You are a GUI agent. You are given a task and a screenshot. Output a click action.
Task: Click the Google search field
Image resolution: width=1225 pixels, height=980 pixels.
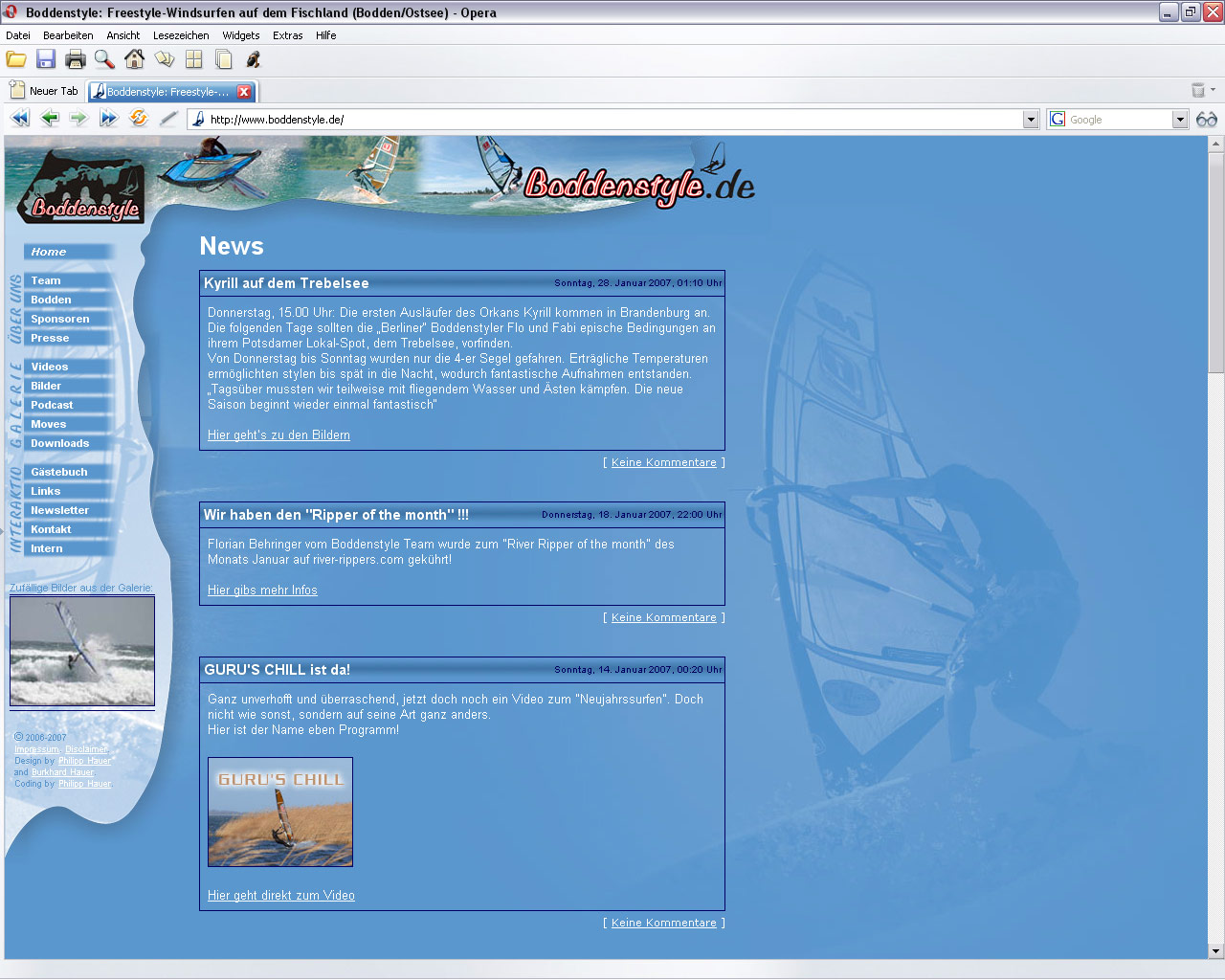[x=1119, y=120]
